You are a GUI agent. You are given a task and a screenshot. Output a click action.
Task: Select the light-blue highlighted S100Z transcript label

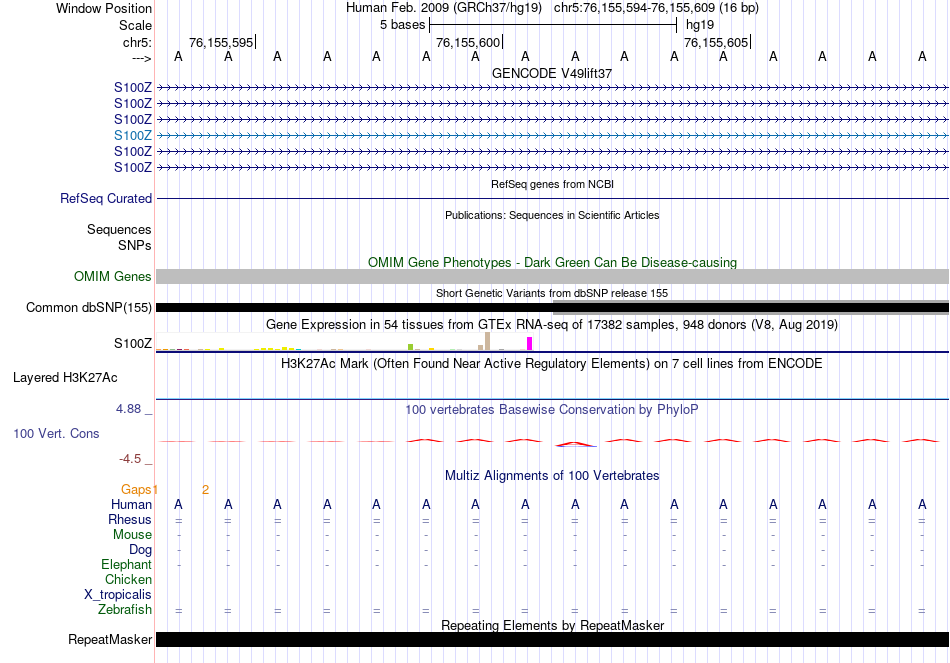point(133,136)
